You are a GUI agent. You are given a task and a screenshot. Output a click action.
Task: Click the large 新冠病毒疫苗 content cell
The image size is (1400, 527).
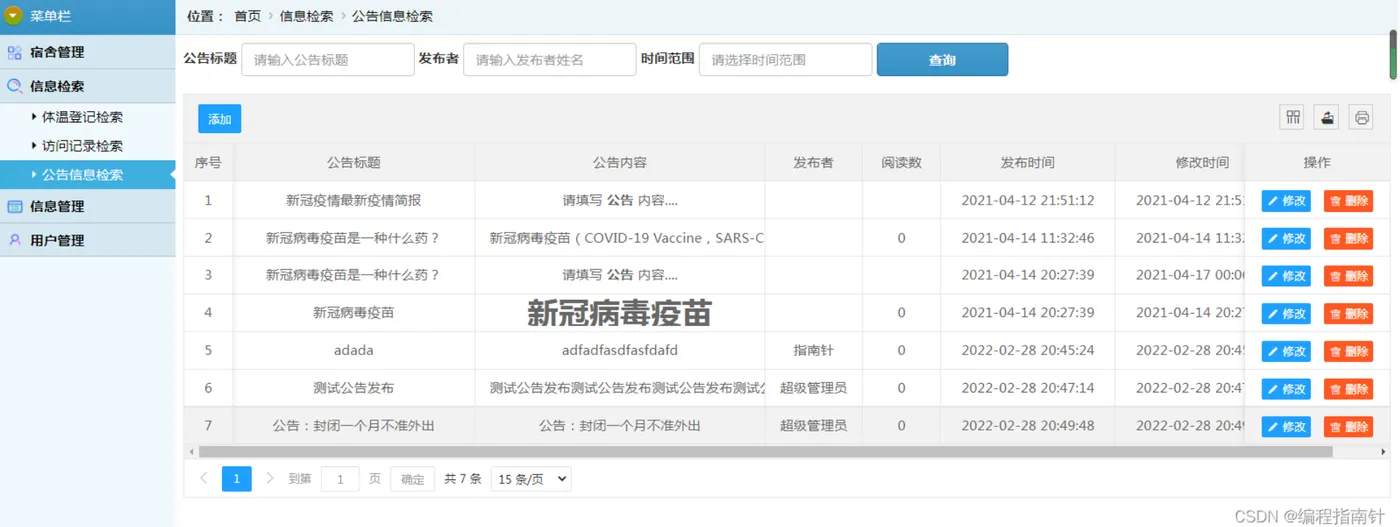pos(620,313)
